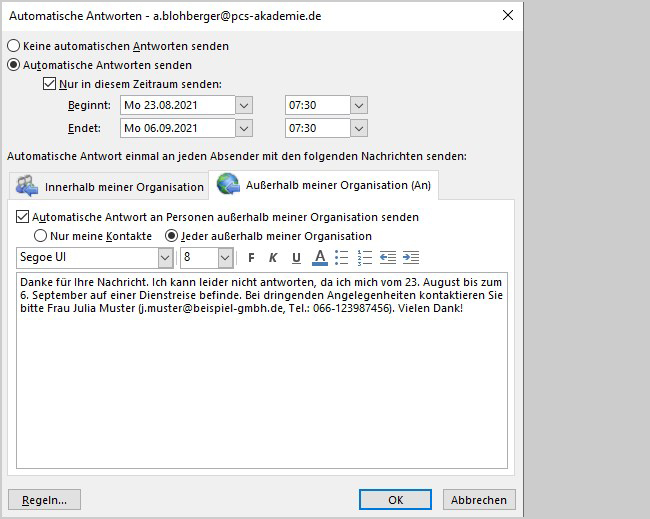Apply bulleted list formatting
Screen dimensions: 650x519
(342, 257)
